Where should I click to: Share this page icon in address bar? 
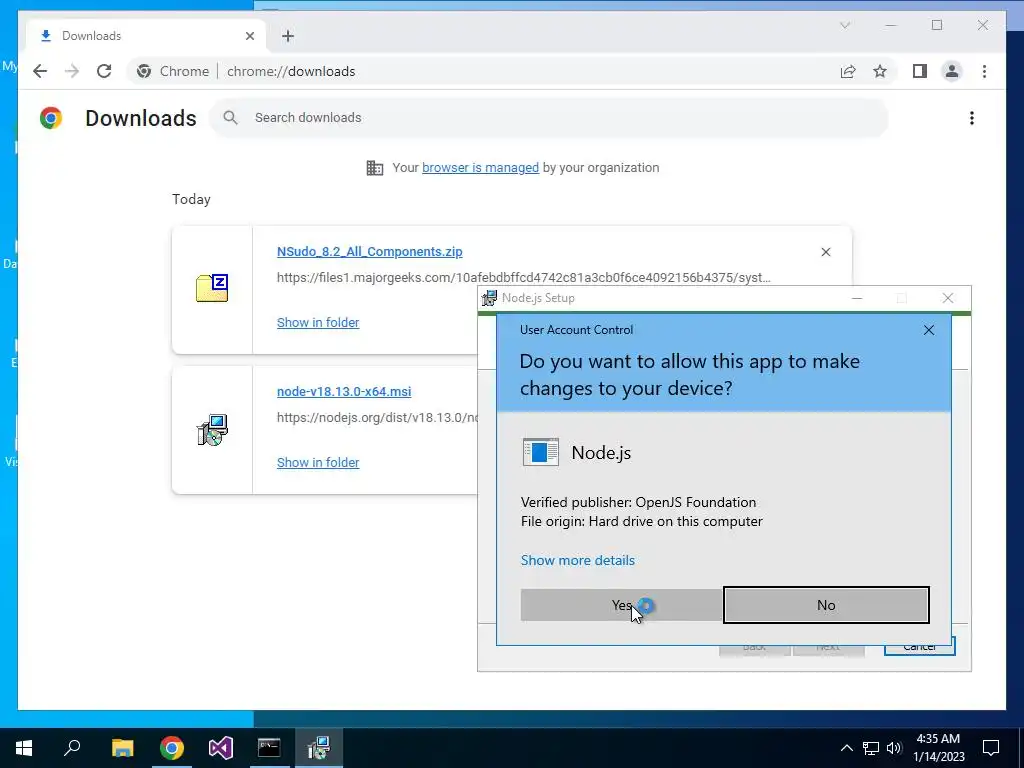848,71
